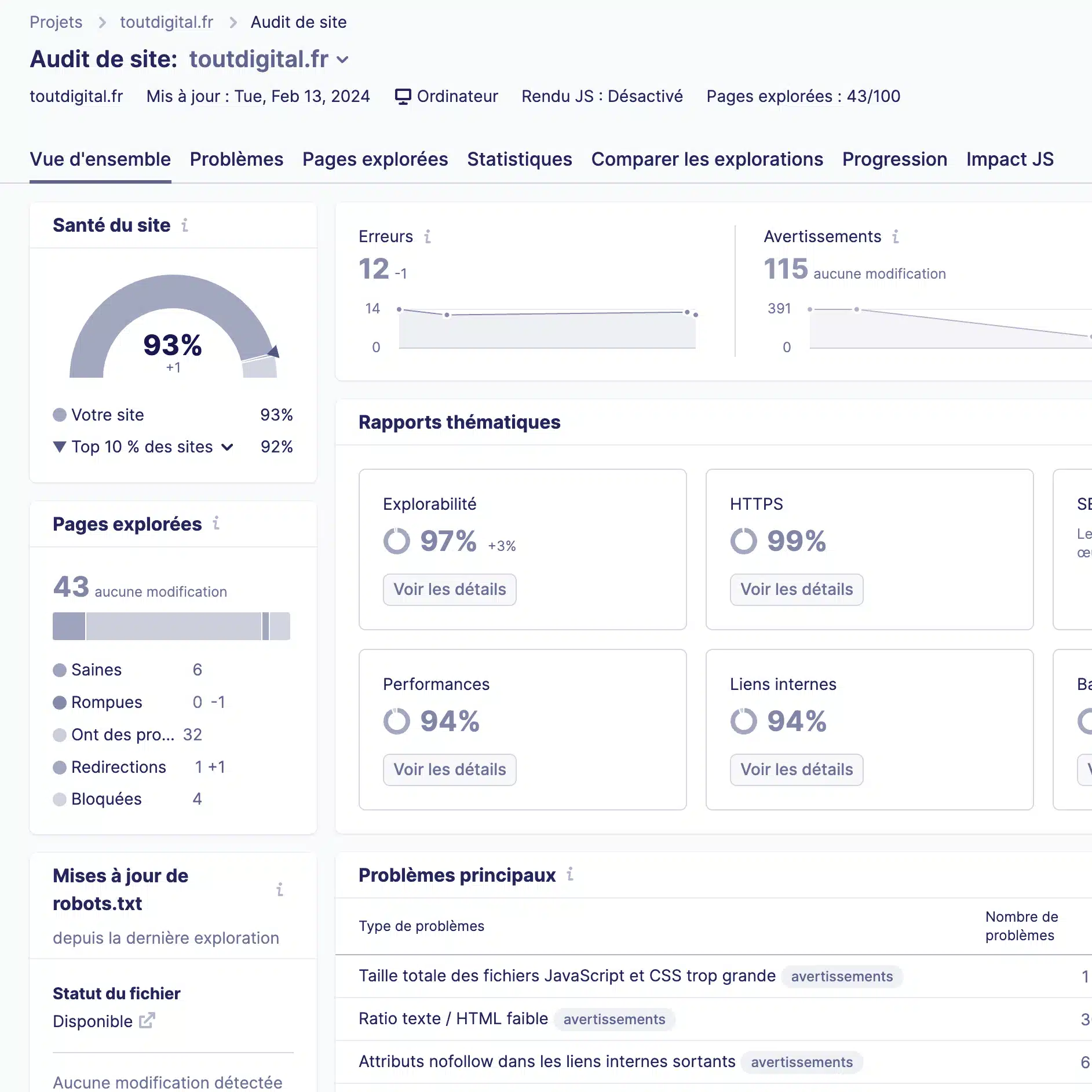Click the Redirections pages count
This screenshot has width=1092, height=1092.
pos(199,767)
